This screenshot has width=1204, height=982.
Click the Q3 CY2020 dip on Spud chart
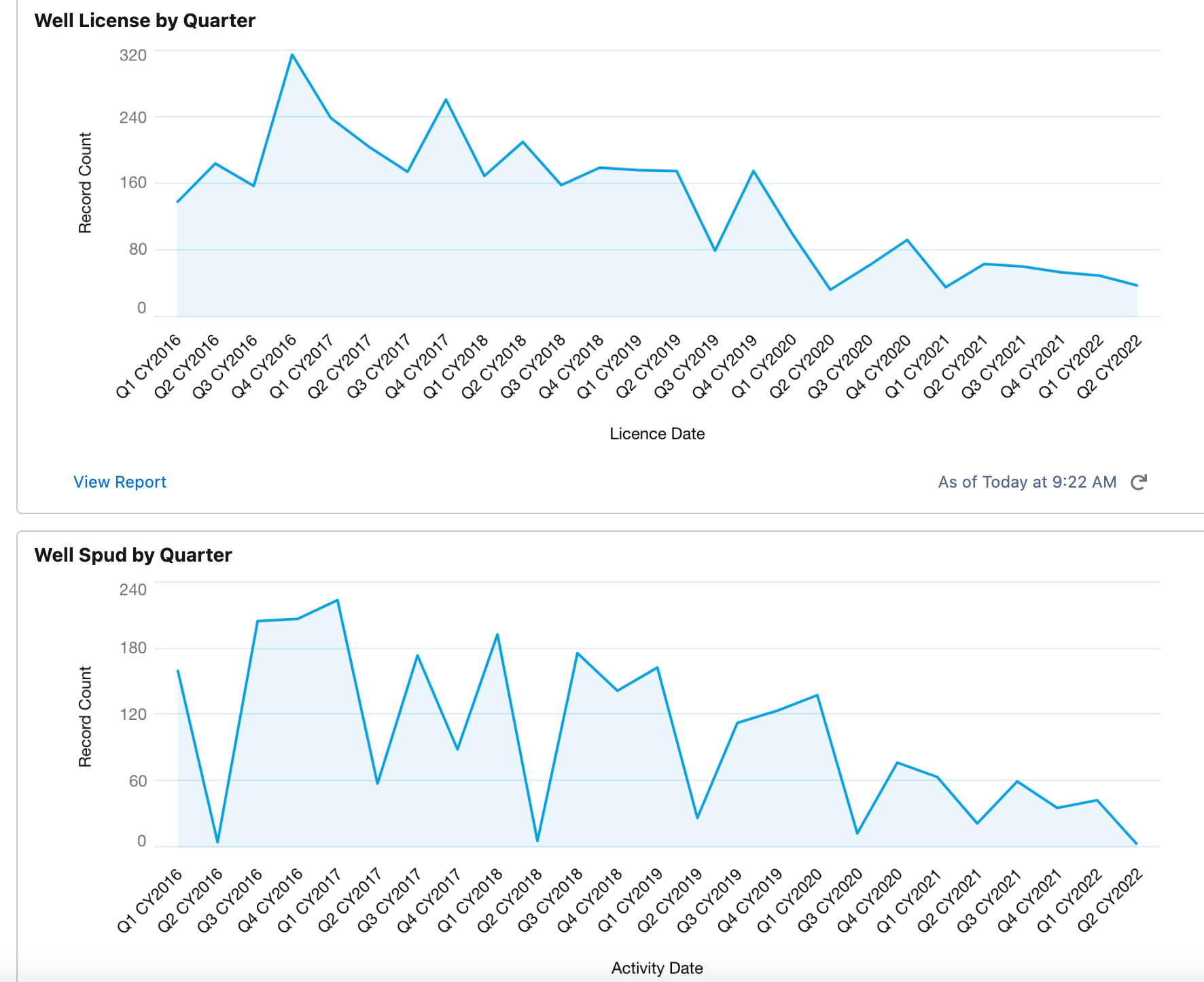pyautogui.click(x=857, y=833)
